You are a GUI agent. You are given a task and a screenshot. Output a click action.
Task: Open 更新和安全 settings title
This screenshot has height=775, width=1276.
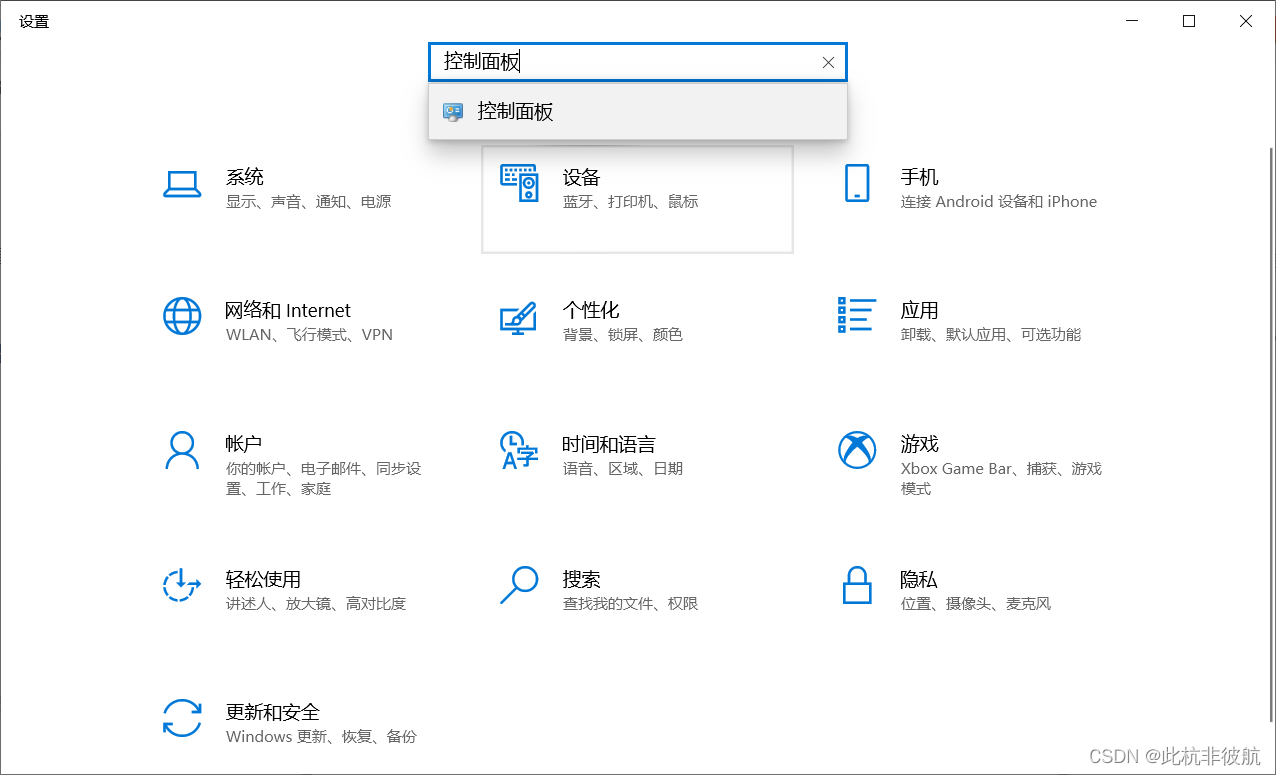[x=273, y=712]
